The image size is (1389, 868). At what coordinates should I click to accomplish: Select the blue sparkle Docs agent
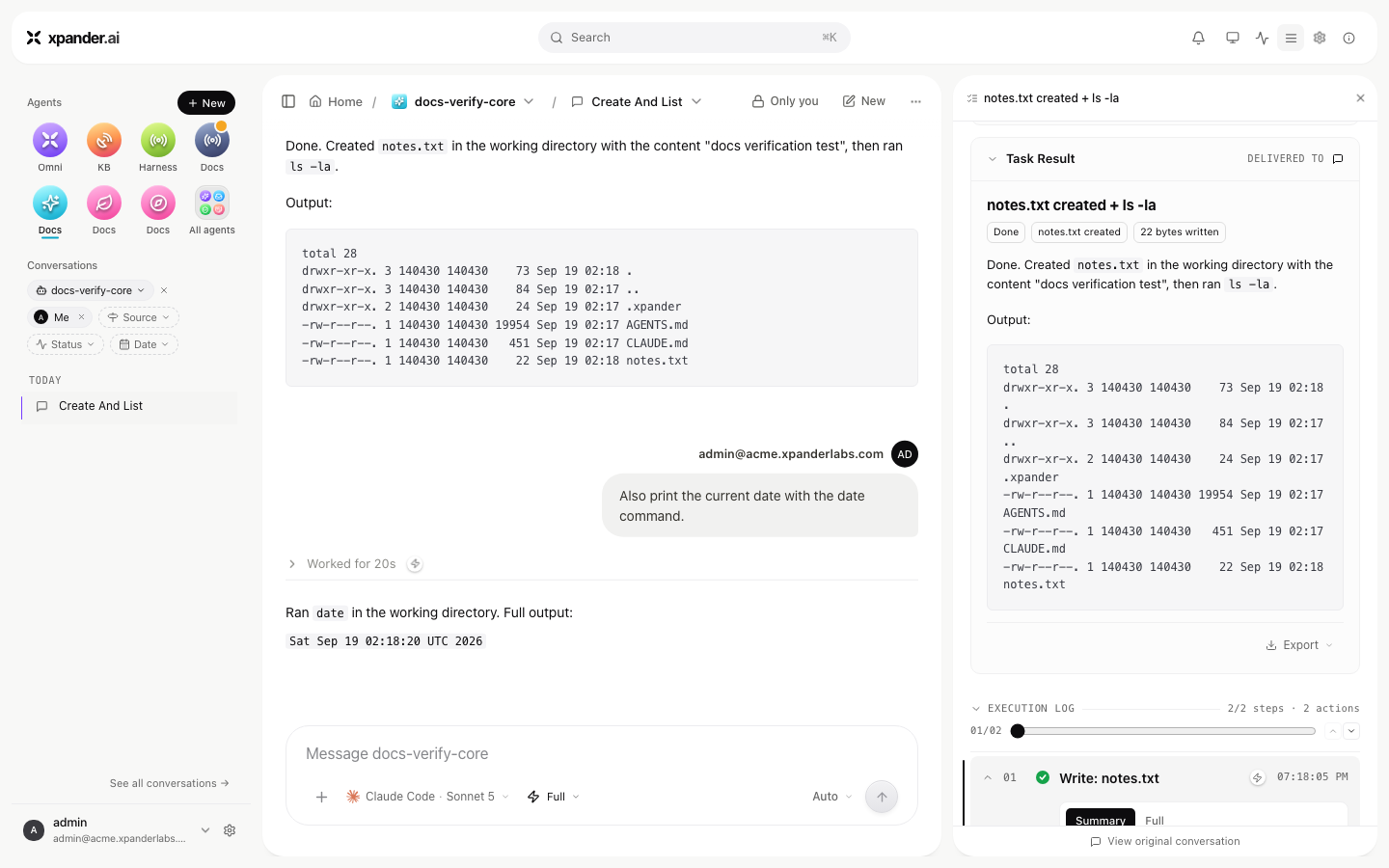click(x=50, y=203)
